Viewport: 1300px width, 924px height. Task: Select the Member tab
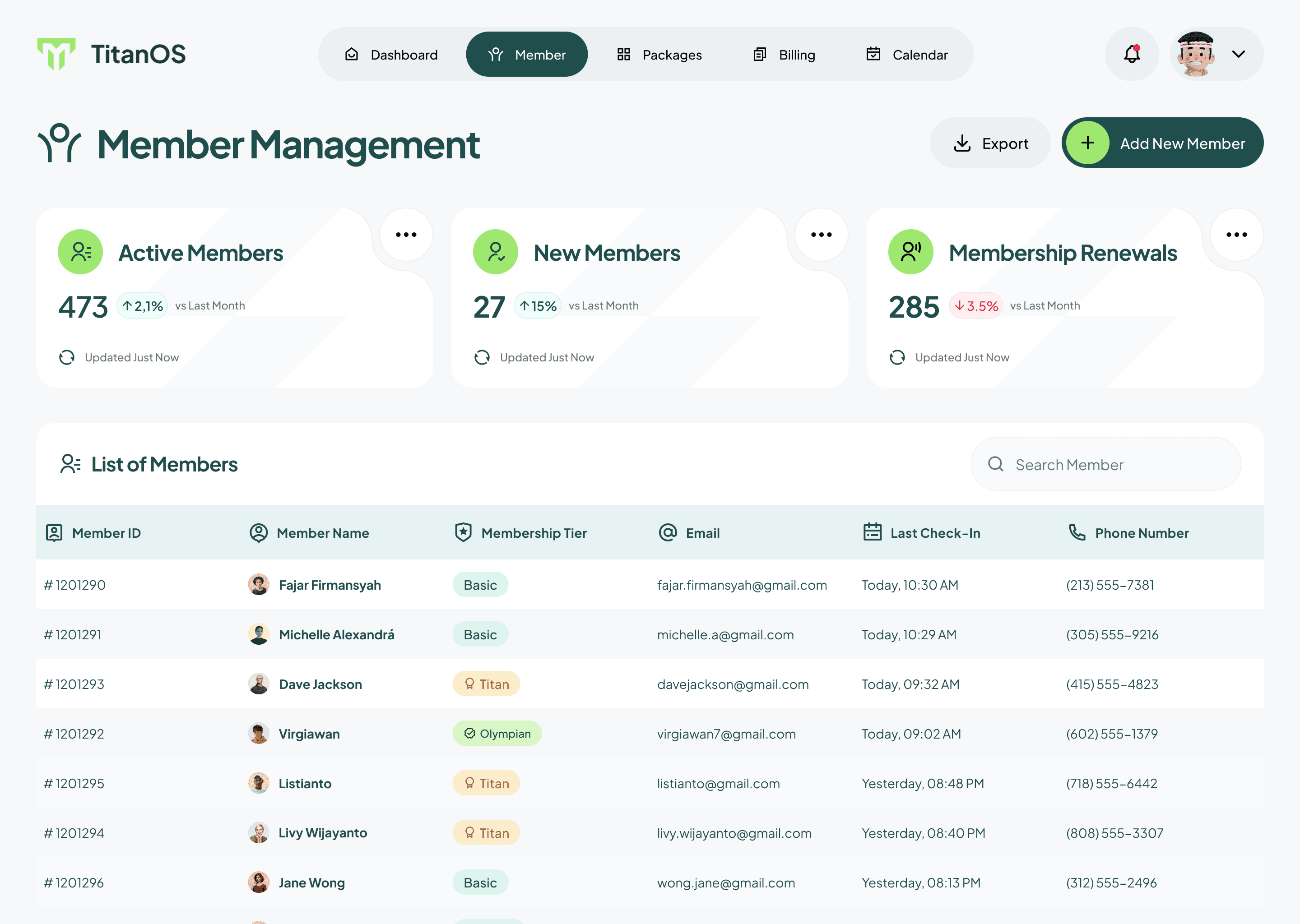(527, 55)
